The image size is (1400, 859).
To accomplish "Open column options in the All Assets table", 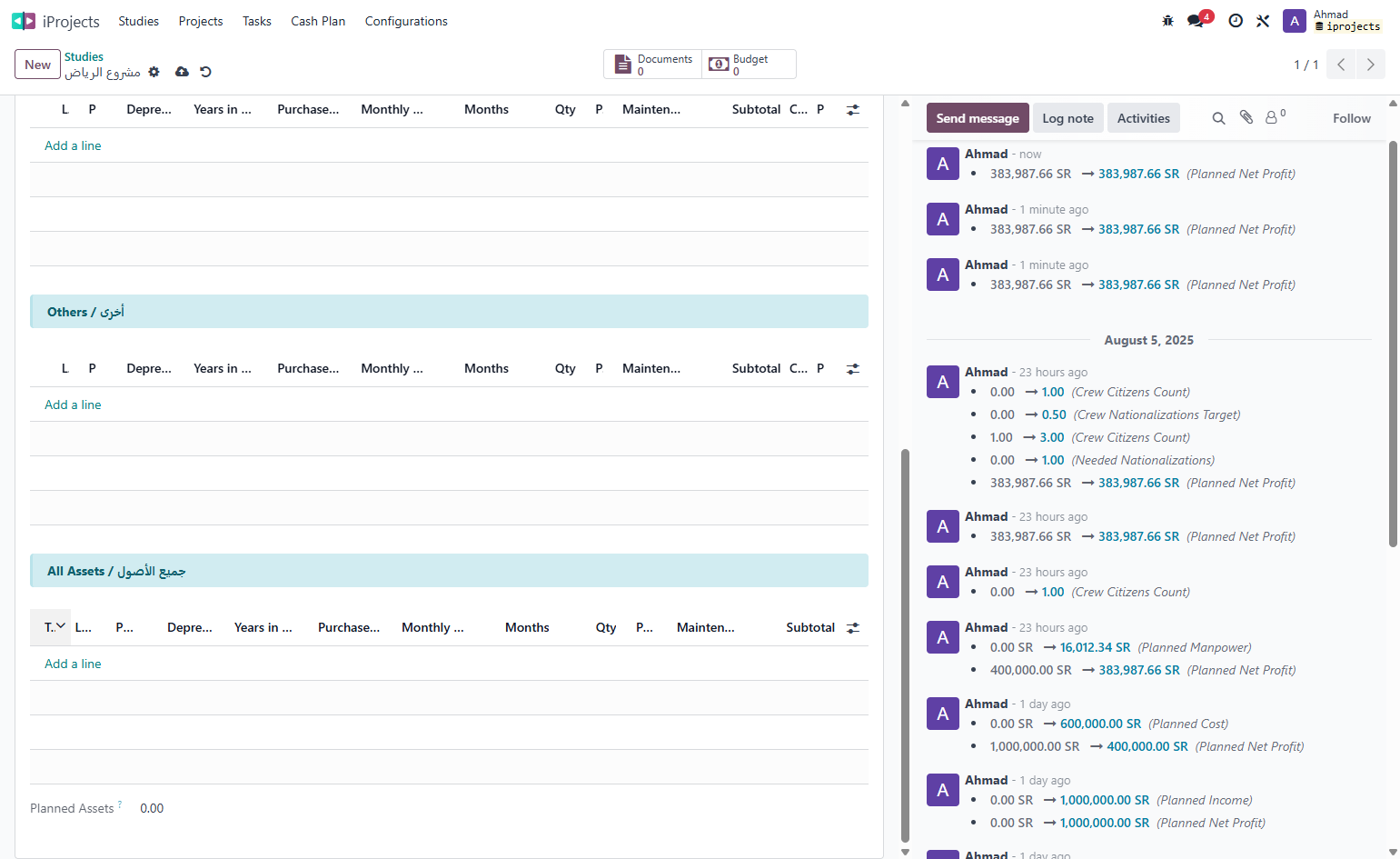I will [x=852, y=628].
